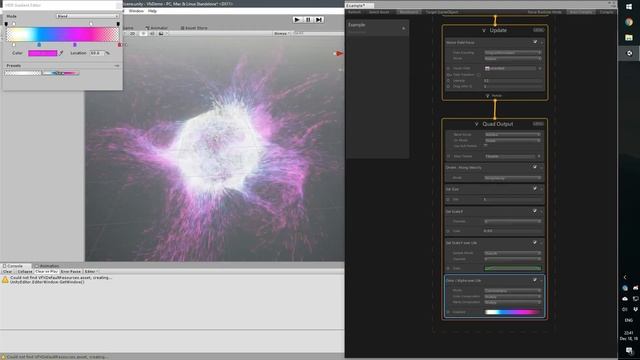Open the Editor dropdown in Console
The width and height of the screenshot is (640, 360).
pos(91,271)
